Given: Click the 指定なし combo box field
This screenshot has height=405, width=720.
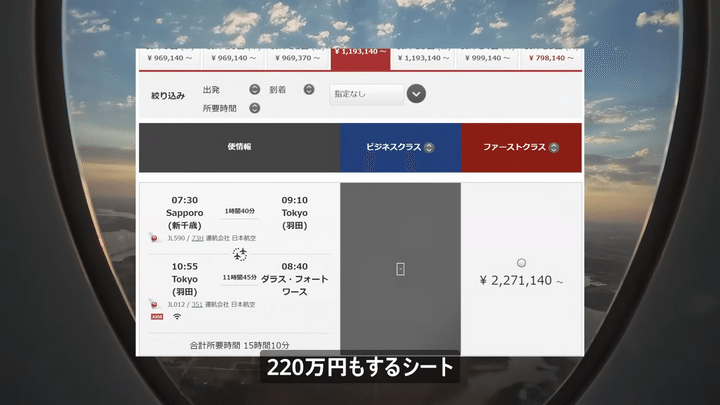Looking at the screenshot, I should coord(367,94).
